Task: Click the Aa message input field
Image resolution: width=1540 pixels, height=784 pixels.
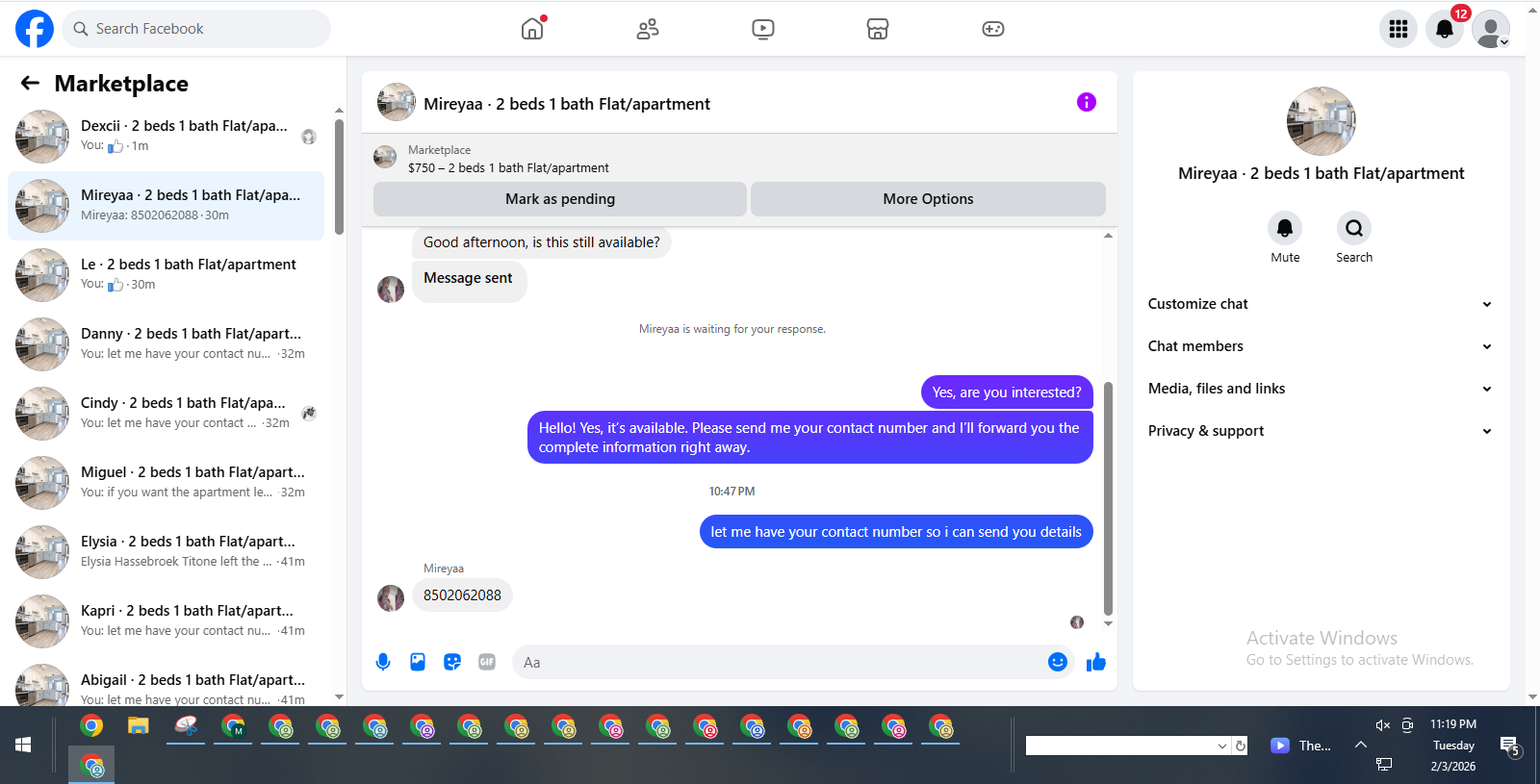Action: pos(778,662)
